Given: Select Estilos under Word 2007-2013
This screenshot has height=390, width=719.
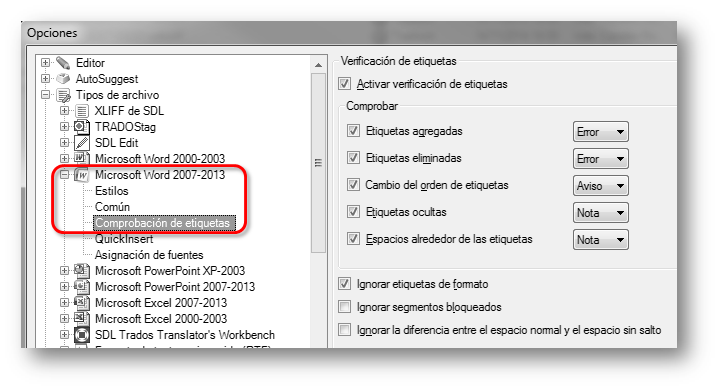Looking at the screenshot, I should pos(111,191).
